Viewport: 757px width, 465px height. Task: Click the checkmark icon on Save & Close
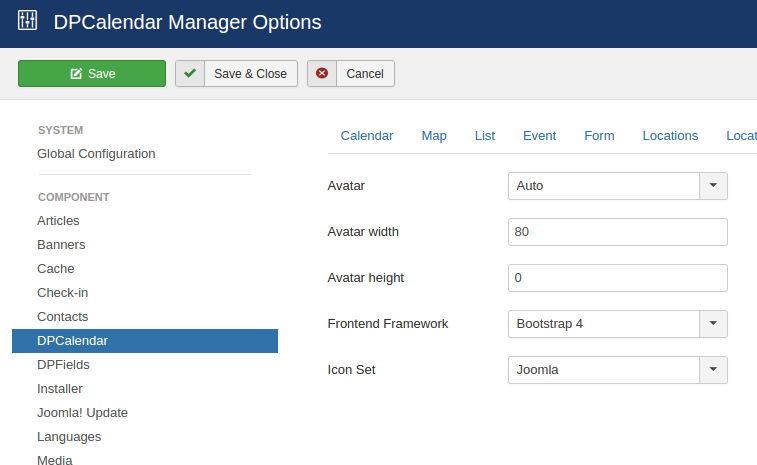coord(190,74)
